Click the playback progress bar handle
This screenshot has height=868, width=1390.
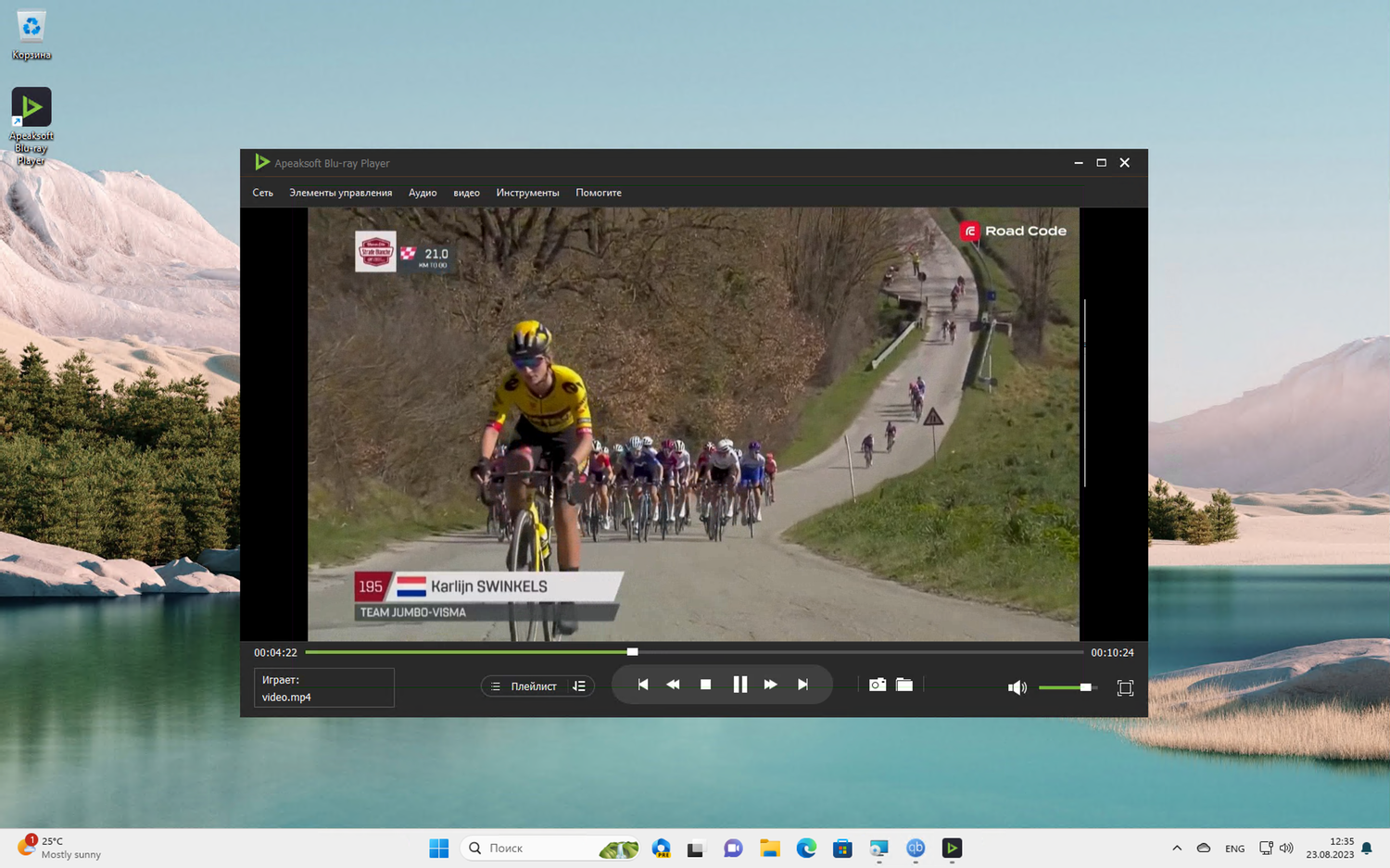click(632, 652)
